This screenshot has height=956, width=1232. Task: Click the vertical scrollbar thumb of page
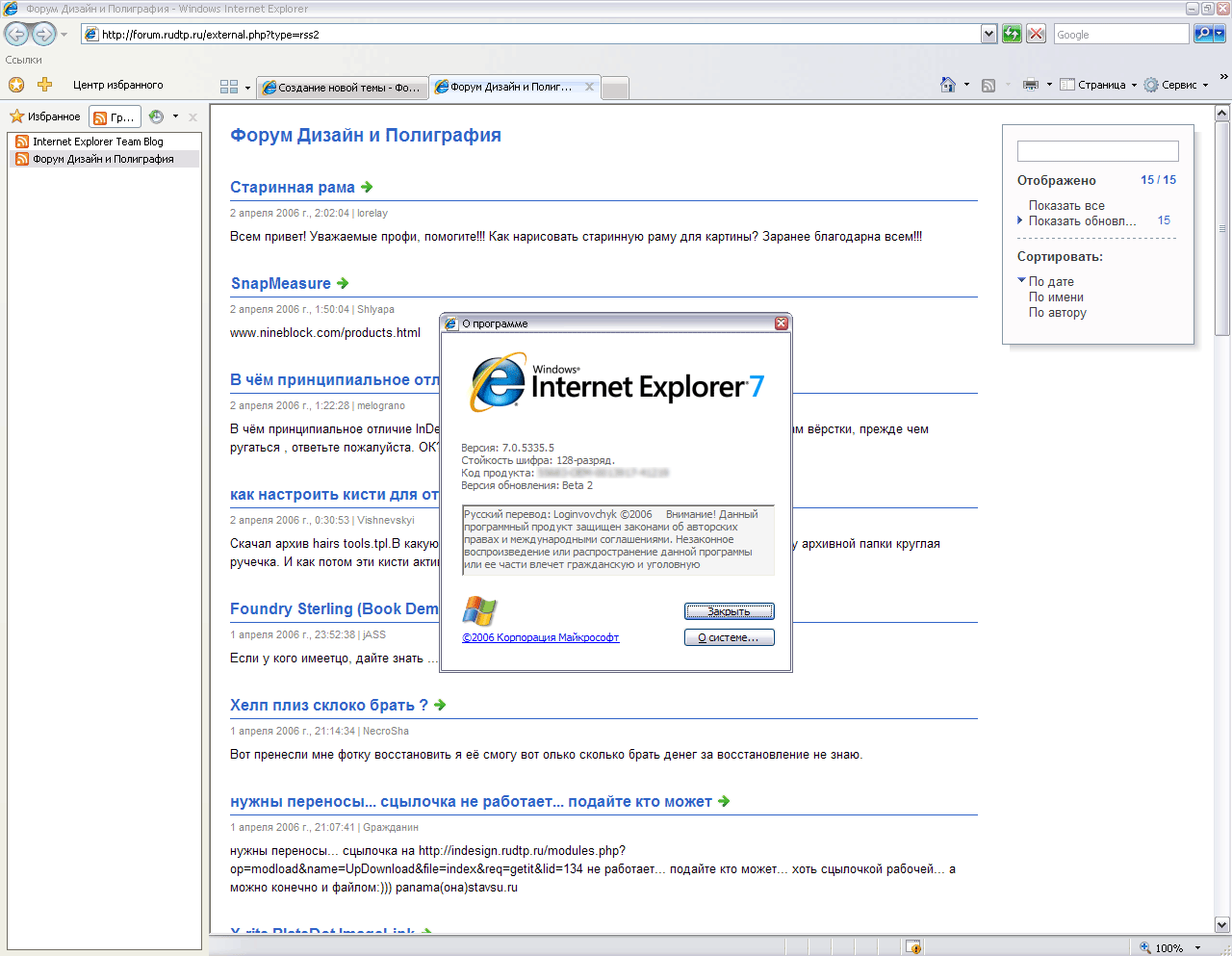click(x=1222, y=229)
